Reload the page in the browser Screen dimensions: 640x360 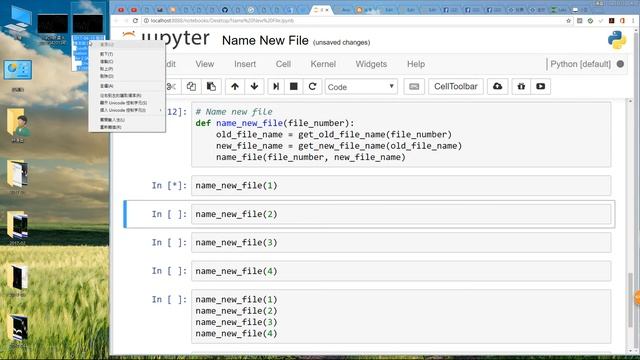(136, 20)
